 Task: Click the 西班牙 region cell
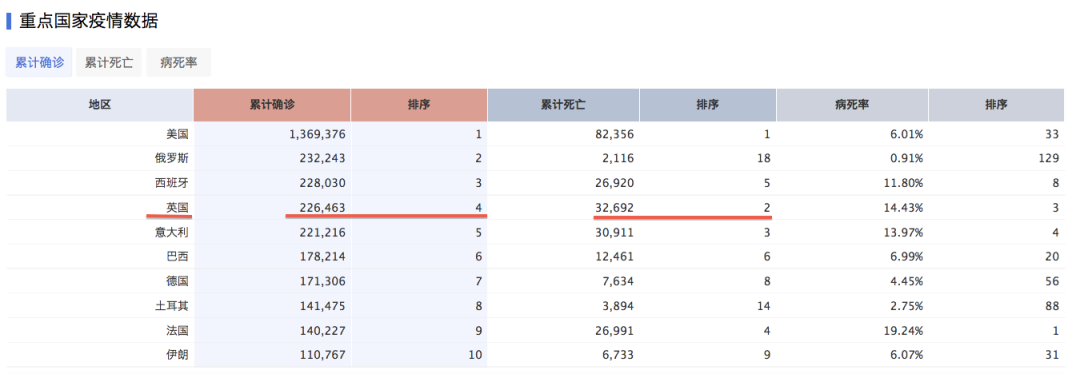point(172,183)
